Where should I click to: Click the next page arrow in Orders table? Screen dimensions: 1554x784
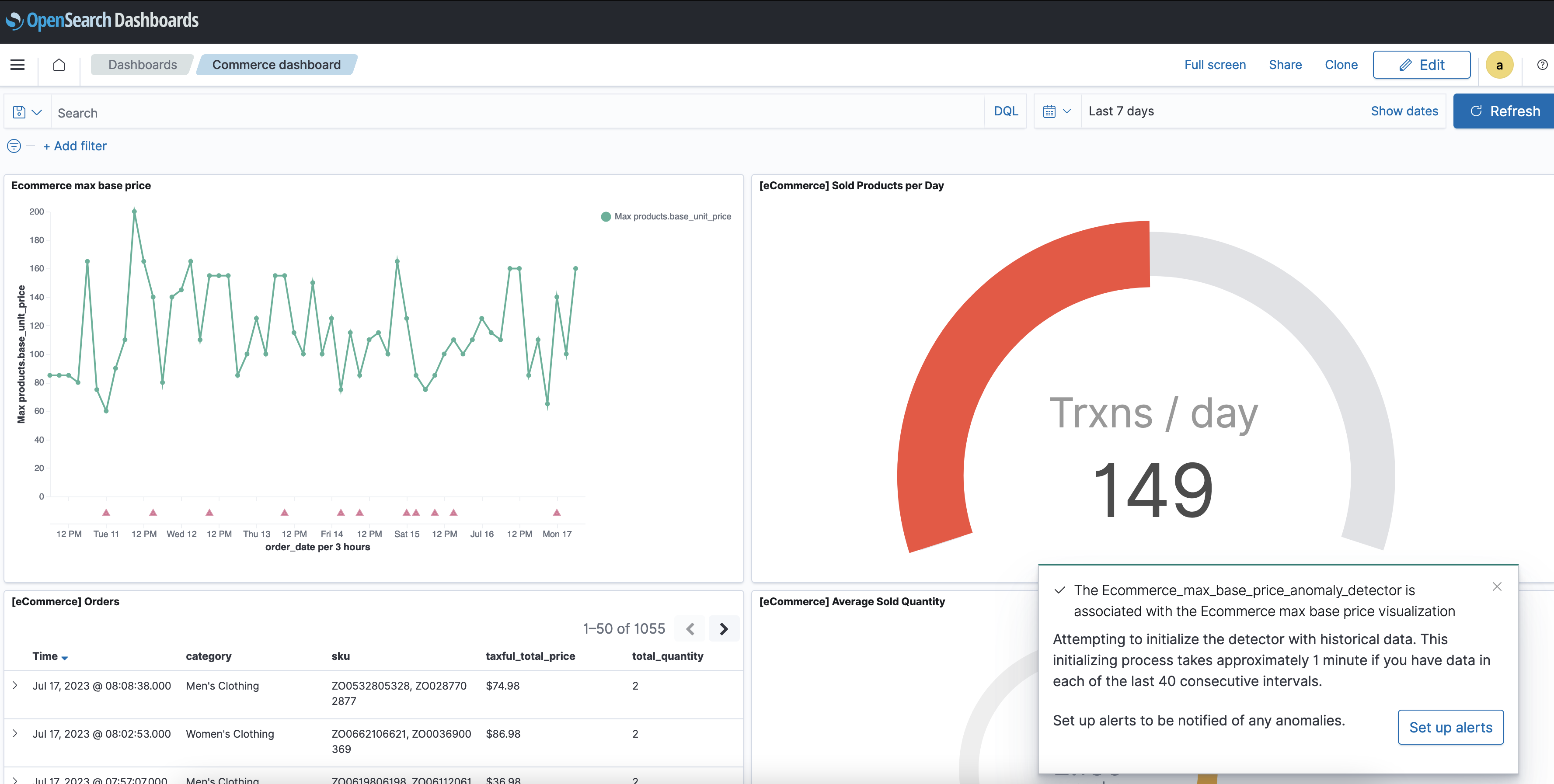tap(724, 628)
